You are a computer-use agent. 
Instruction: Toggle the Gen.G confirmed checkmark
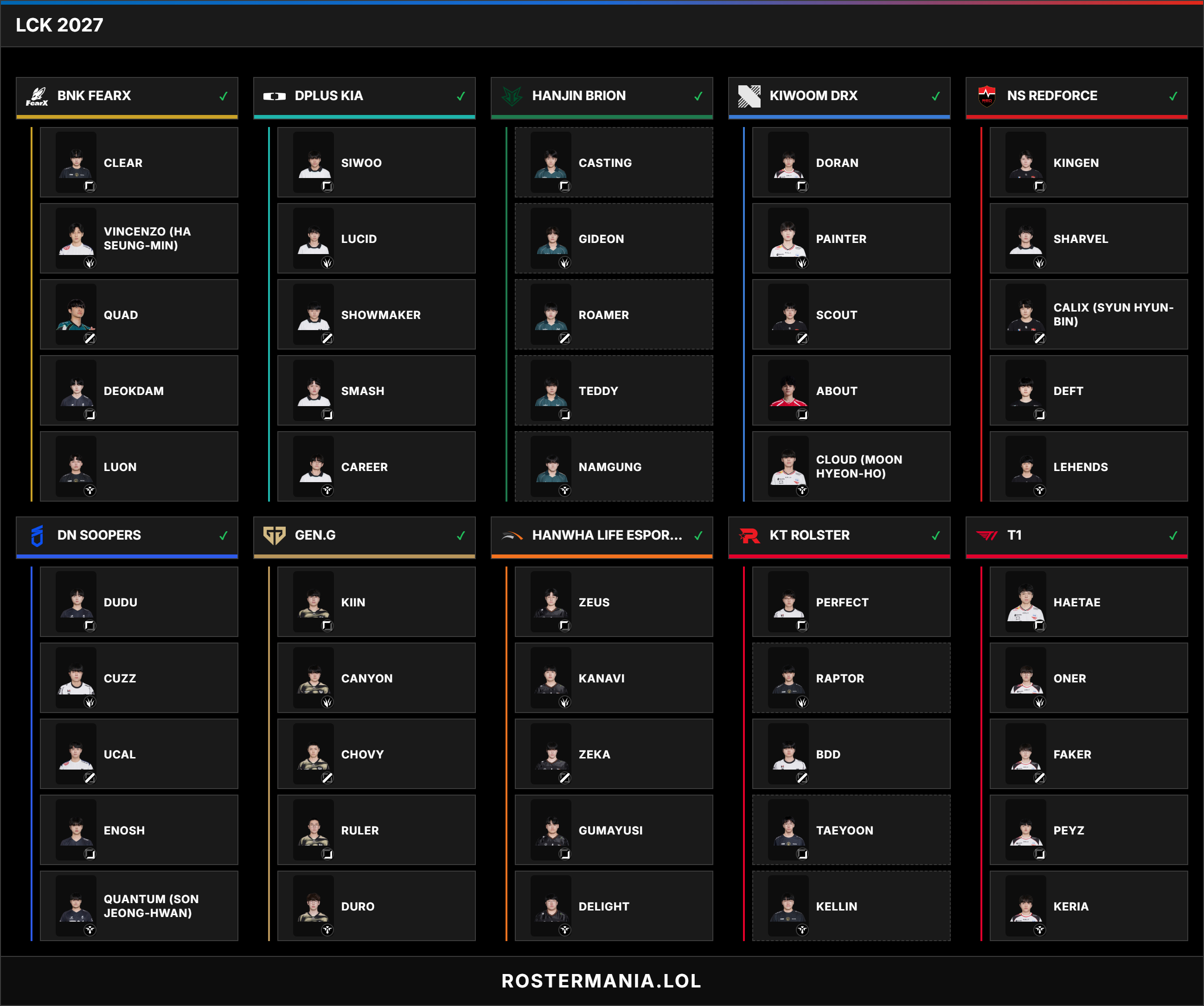tap(461, 536)
